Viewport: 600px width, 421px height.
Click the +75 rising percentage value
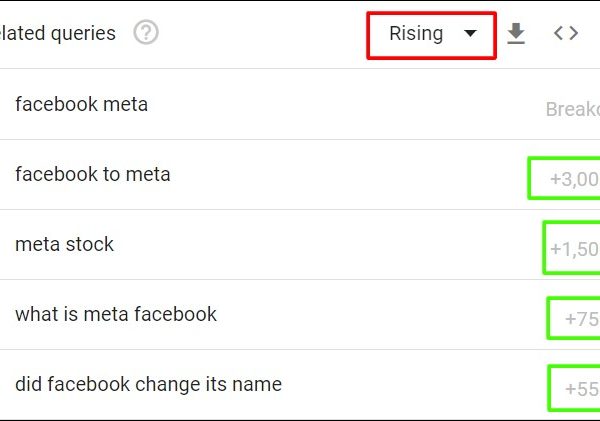[581, 319]
